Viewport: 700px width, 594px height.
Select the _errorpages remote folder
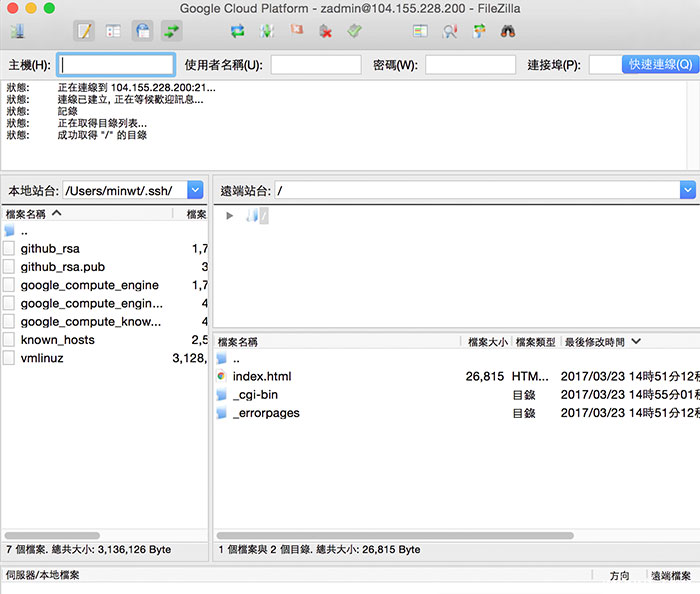tap(457, 413)
